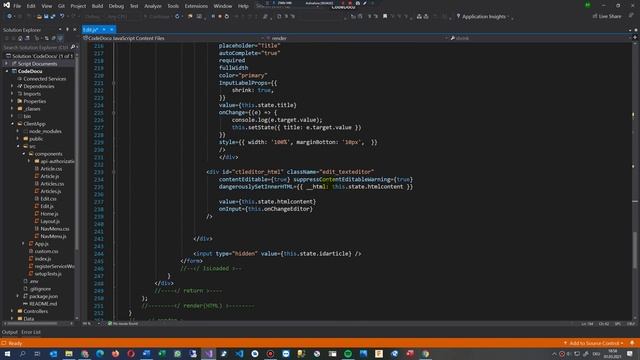
Task: Click the user account avatar
Action: [x=587, y=5]
